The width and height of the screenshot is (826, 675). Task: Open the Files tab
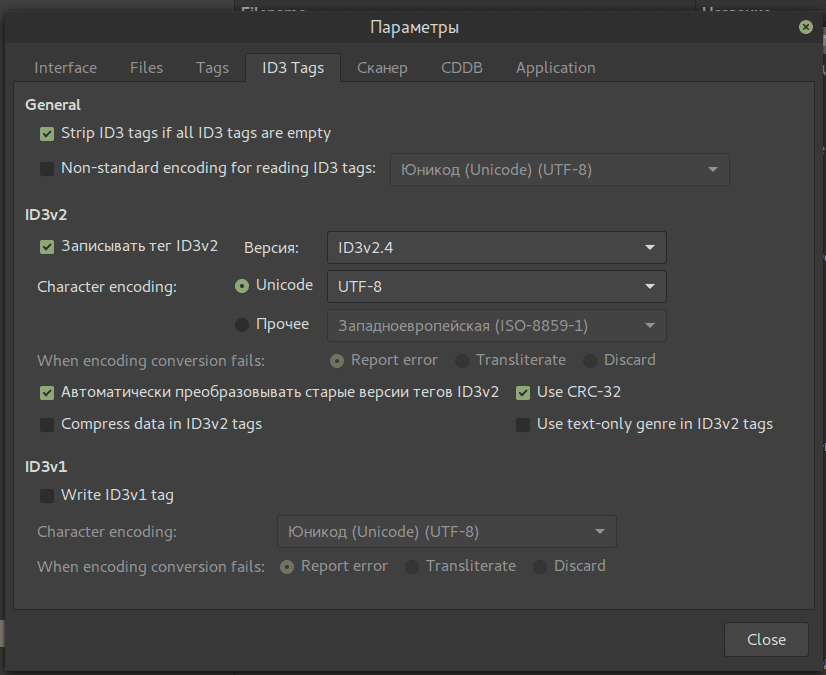146,68
